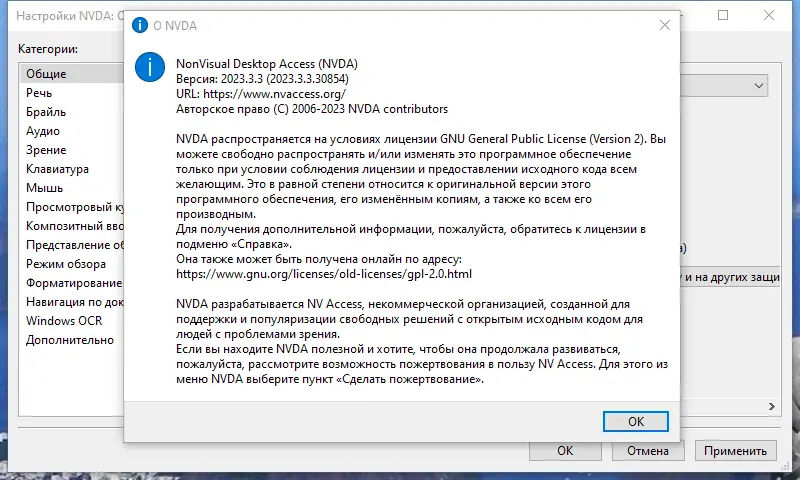
Task: Click the Авторское право 2006-2023 line
Action: pyautogui.click(x=312, y=109)
